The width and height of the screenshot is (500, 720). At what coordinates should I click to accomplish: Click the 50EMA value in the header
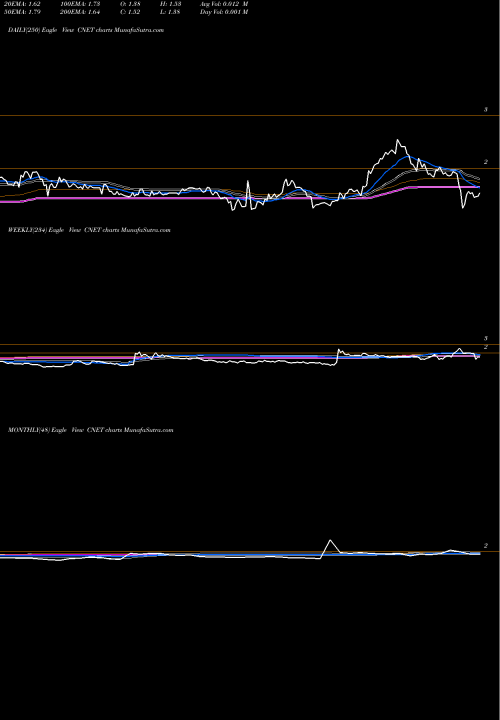coord(22,12)
